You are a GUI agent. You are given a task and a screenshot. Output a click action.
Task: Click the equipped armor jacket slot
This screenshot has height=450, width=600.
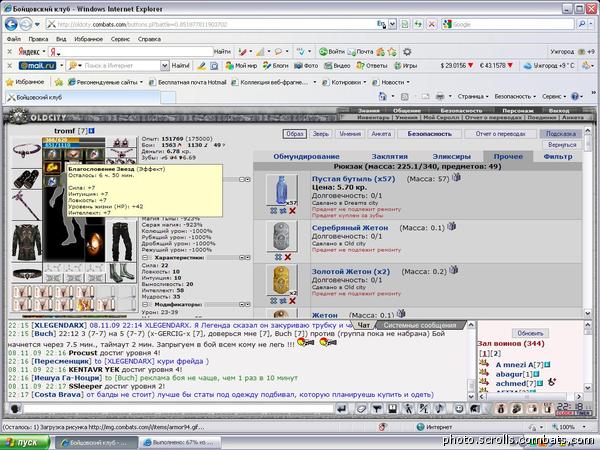pos(26,242)
